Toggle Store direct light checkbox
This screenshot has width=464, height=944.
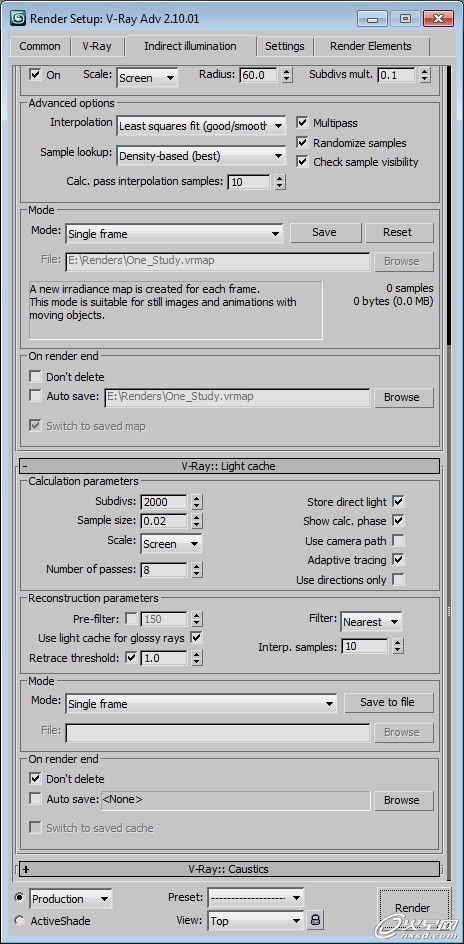click(398, 501)
